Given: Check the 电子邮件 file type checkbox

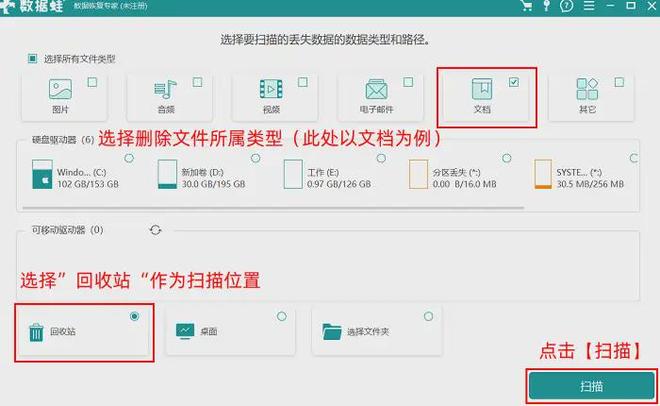Looking at the screenshot, I should (x=408, y=82).
